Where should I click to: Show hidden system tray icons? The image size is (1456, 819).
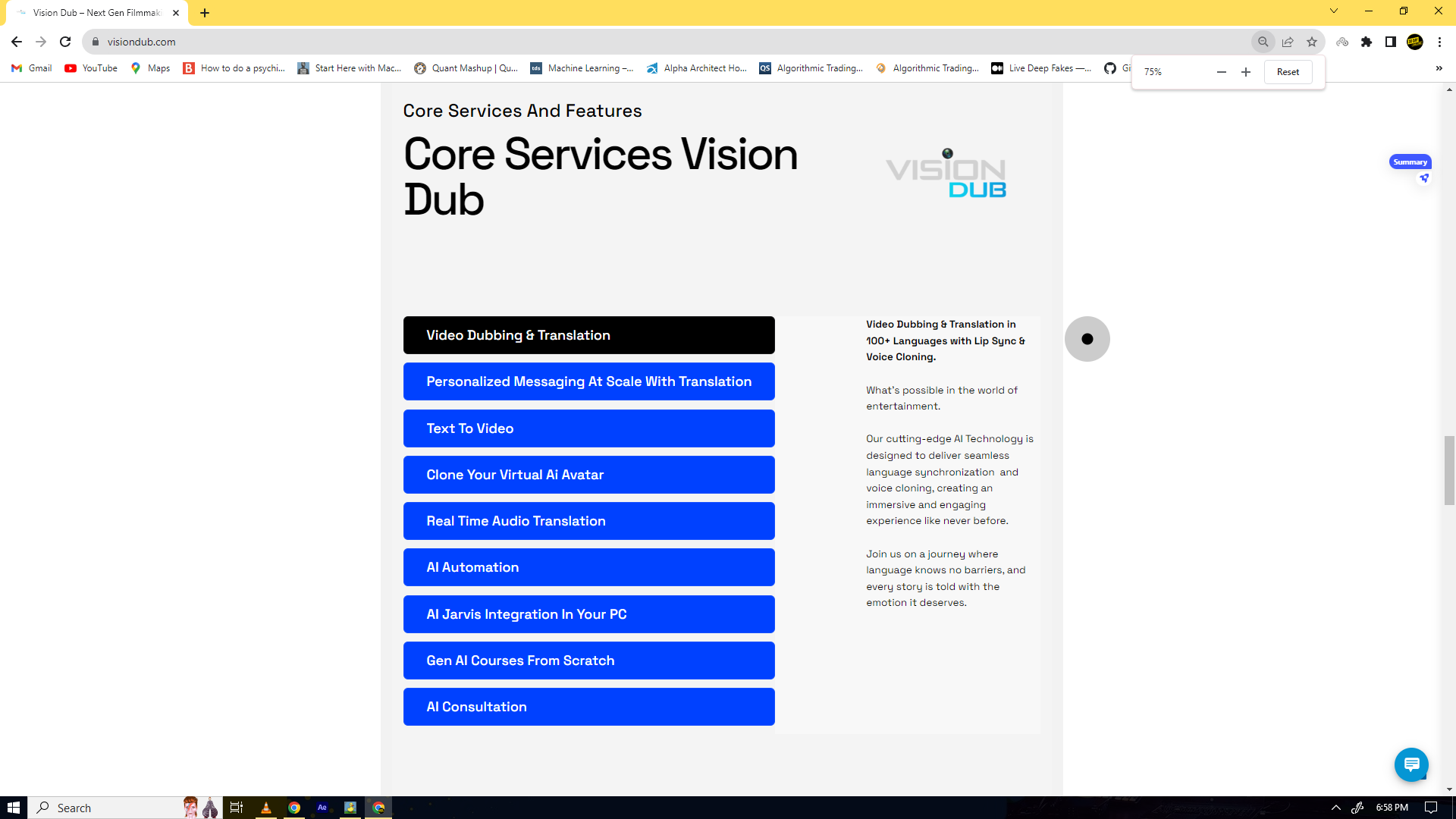[x=1336, y=808]
